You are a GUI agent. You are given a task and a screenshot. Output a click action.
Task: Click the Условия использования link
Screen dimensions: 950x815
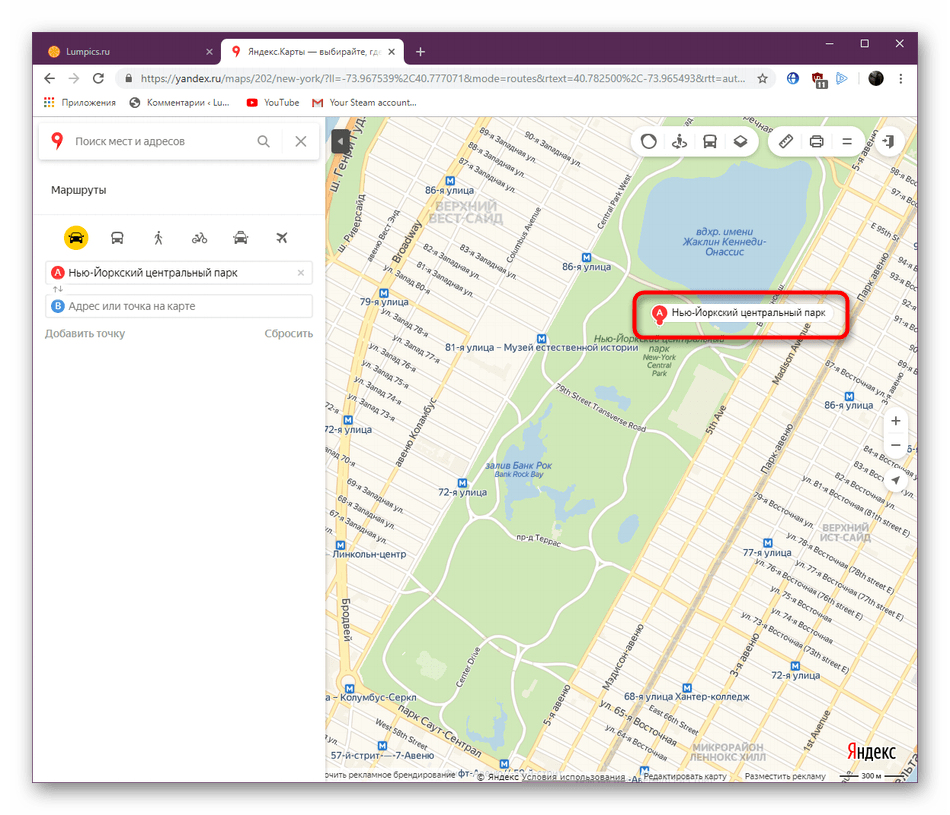point(573,777)
